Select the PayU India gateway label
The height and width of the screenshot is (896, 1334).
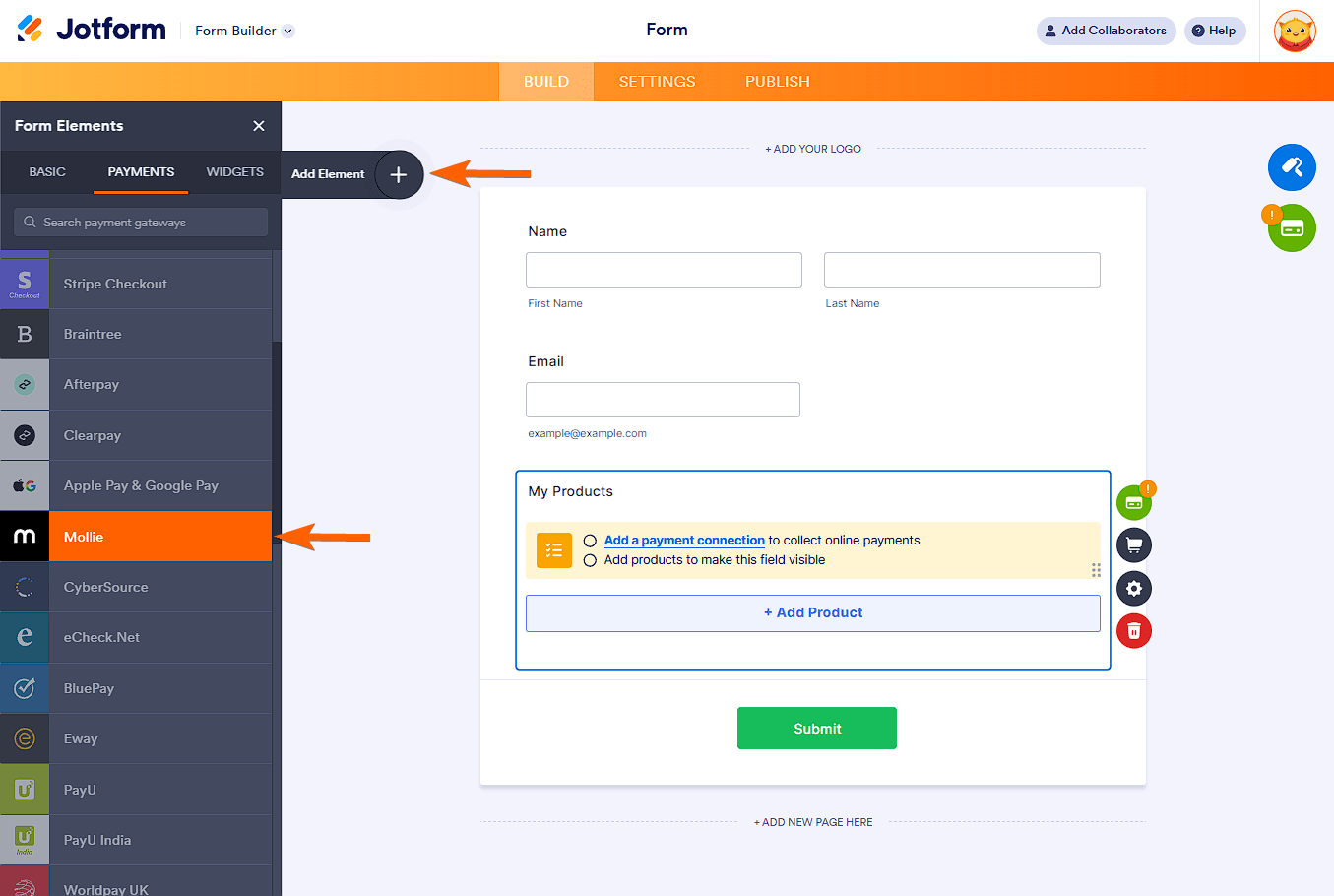97,841
